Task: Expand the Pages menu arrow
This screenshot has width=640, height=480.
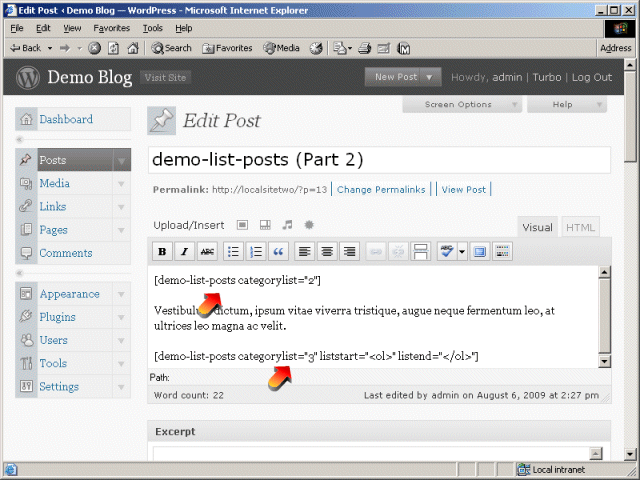Action: (x=121, y=230)
